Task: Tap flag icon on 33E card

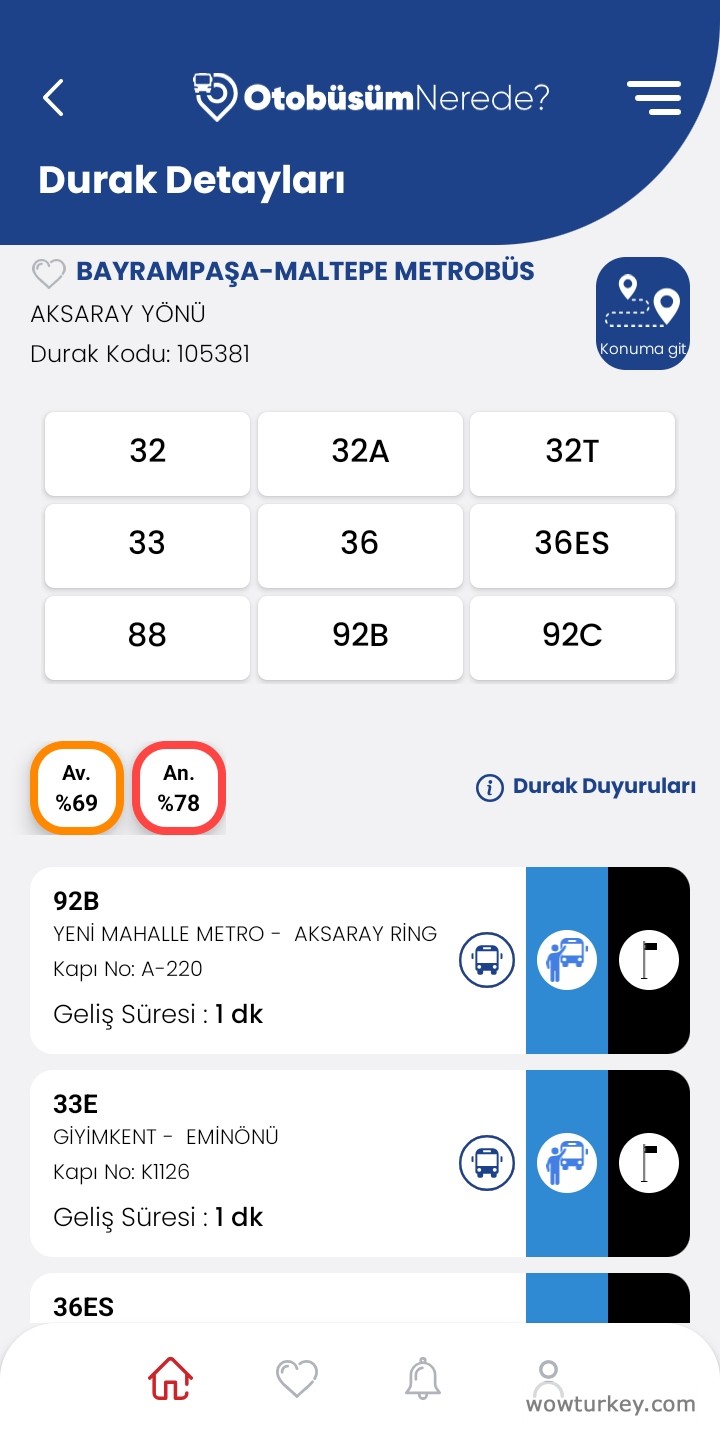Action: tap(649, 1163)
